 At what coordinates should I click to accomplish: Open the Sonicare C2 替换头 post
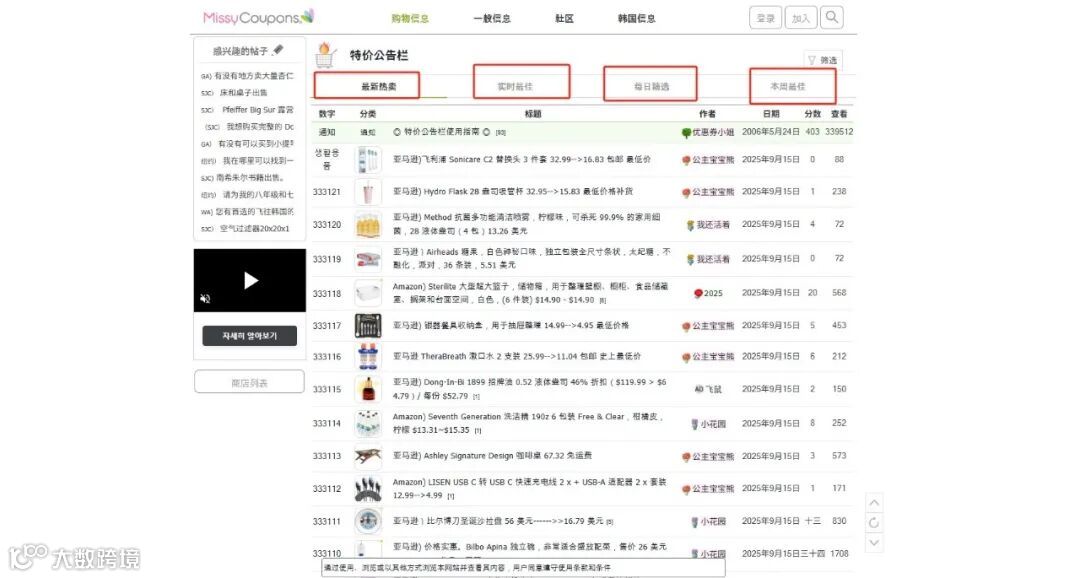click(x=521, y=159)
